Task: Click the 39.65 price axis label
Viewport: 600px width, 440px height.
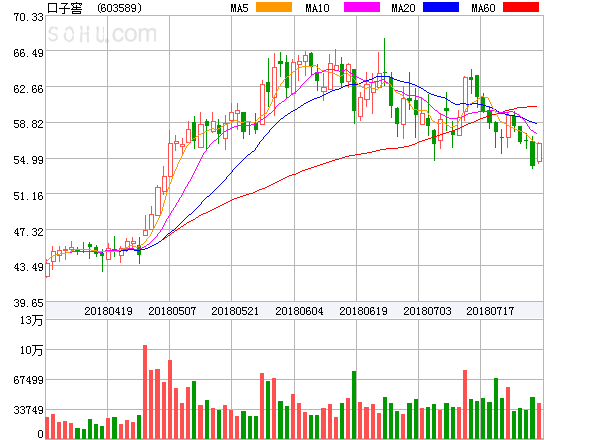Action: pyautogui.click(x=28, y=303)
